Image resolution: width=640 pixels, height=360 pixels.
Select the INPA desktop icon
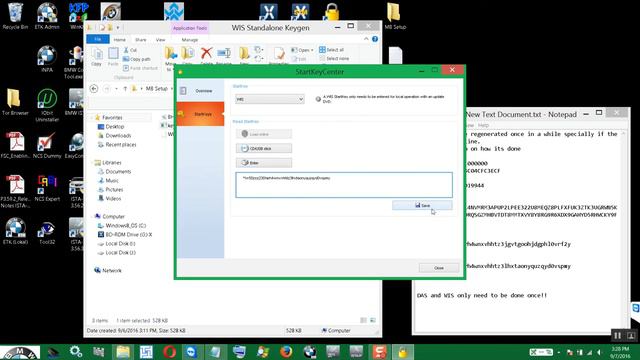(x=47, y=60)
